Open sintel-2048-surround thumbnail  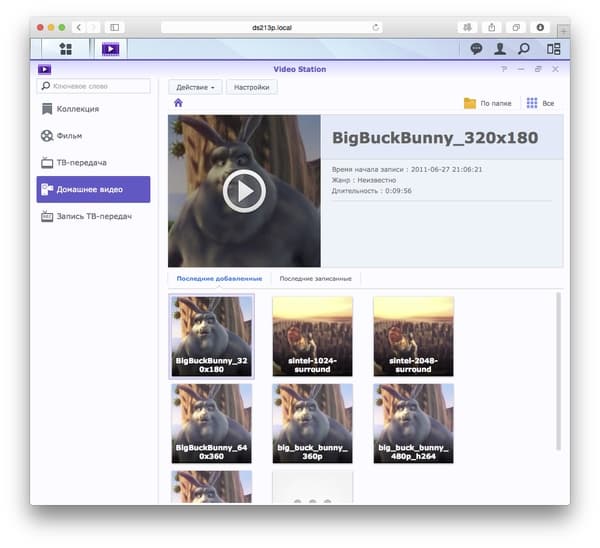pyautogui.click(x=413, y=336)
